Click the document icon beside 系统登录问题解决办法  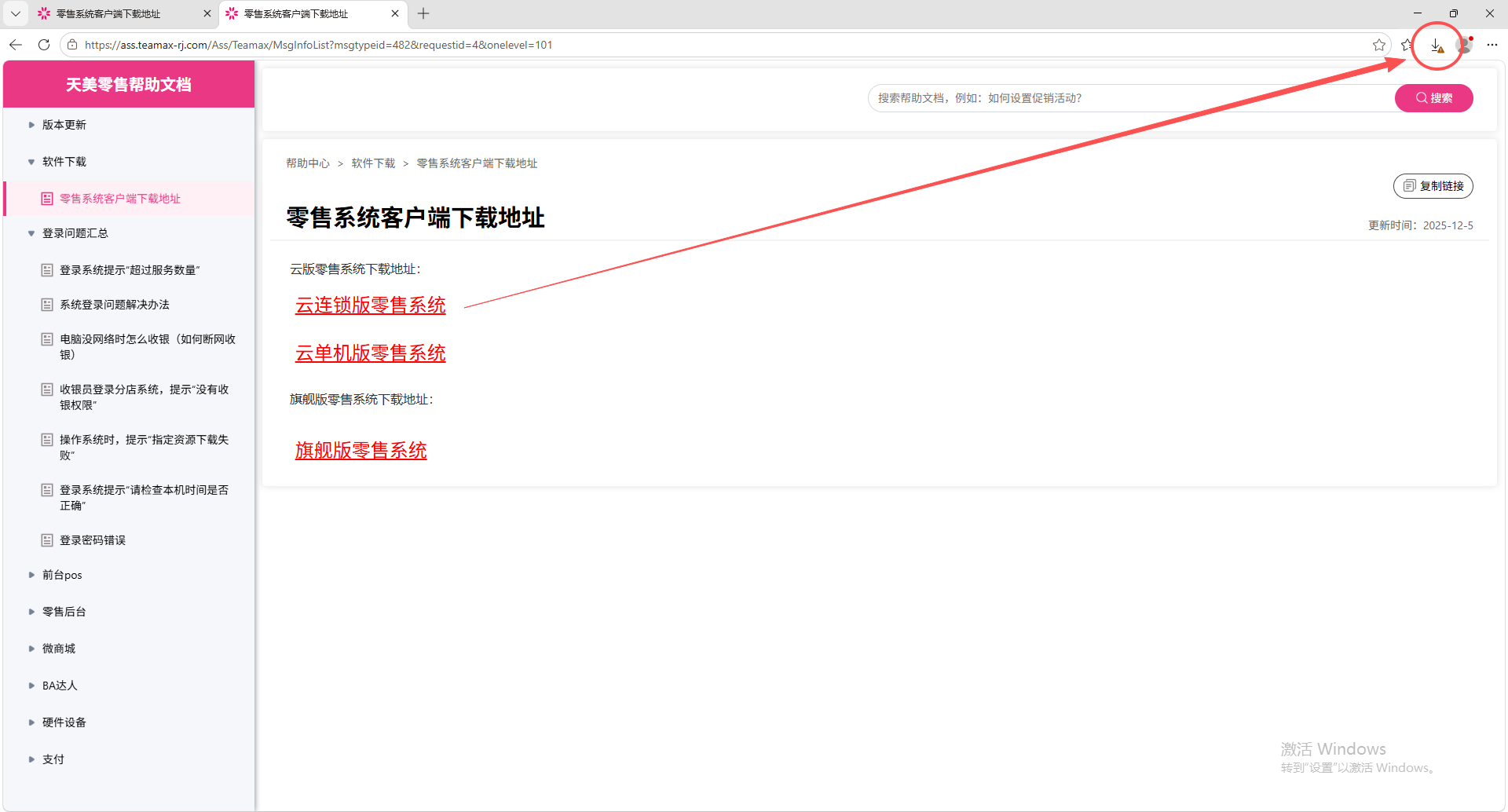coord(47,305)
